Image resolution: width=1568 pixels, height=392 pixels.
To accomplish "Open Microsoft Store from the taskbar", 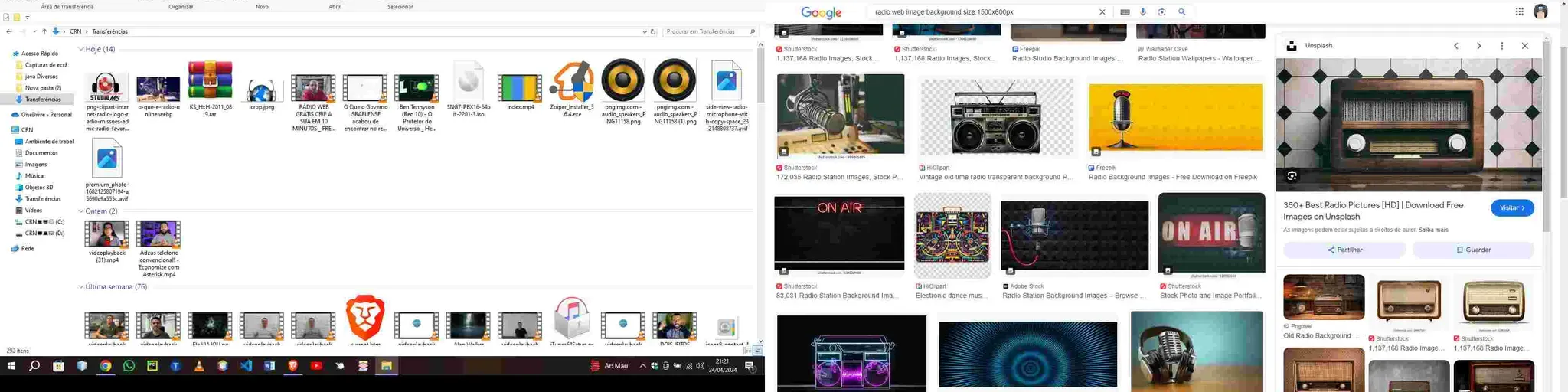I will (58, 366).
